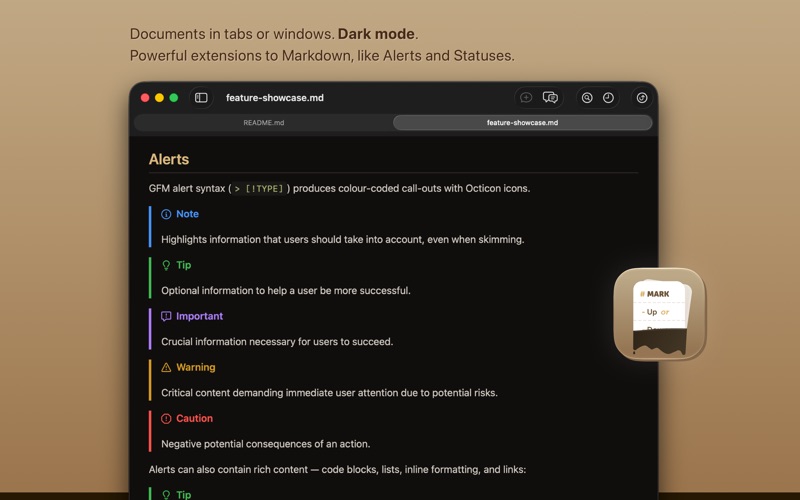The height and width of the screenshot is (500, 800).
Task: Click the '> [!TYPE]' inline code
Action: (259, 188)
